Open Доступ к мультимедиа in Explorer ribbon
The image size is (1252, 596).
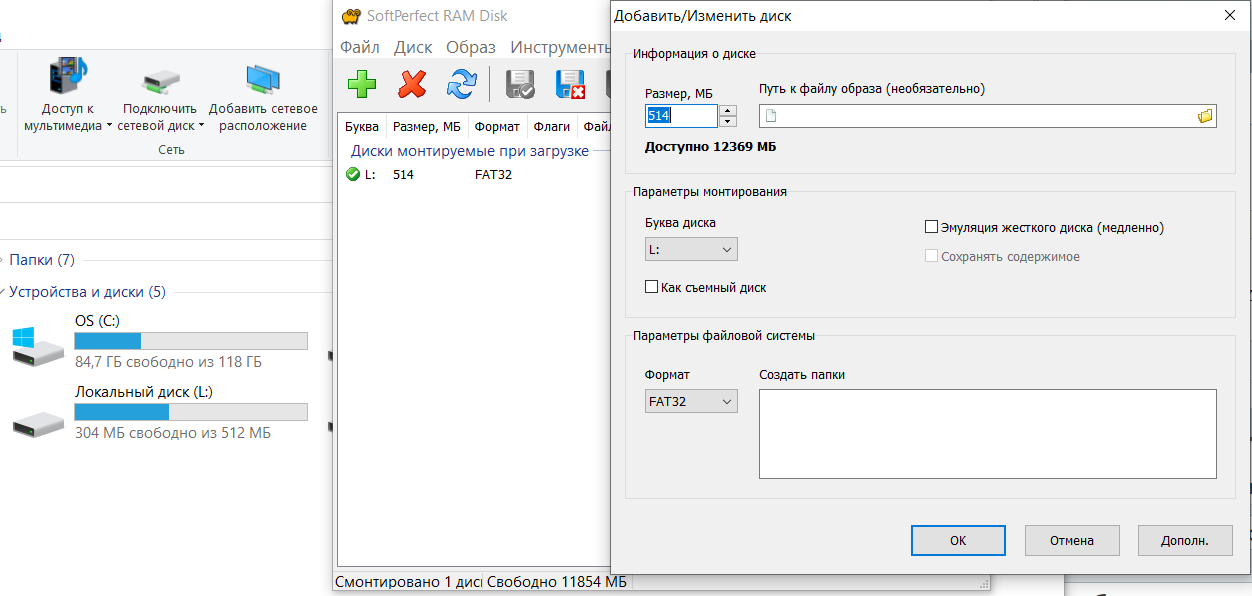point(68,96)
